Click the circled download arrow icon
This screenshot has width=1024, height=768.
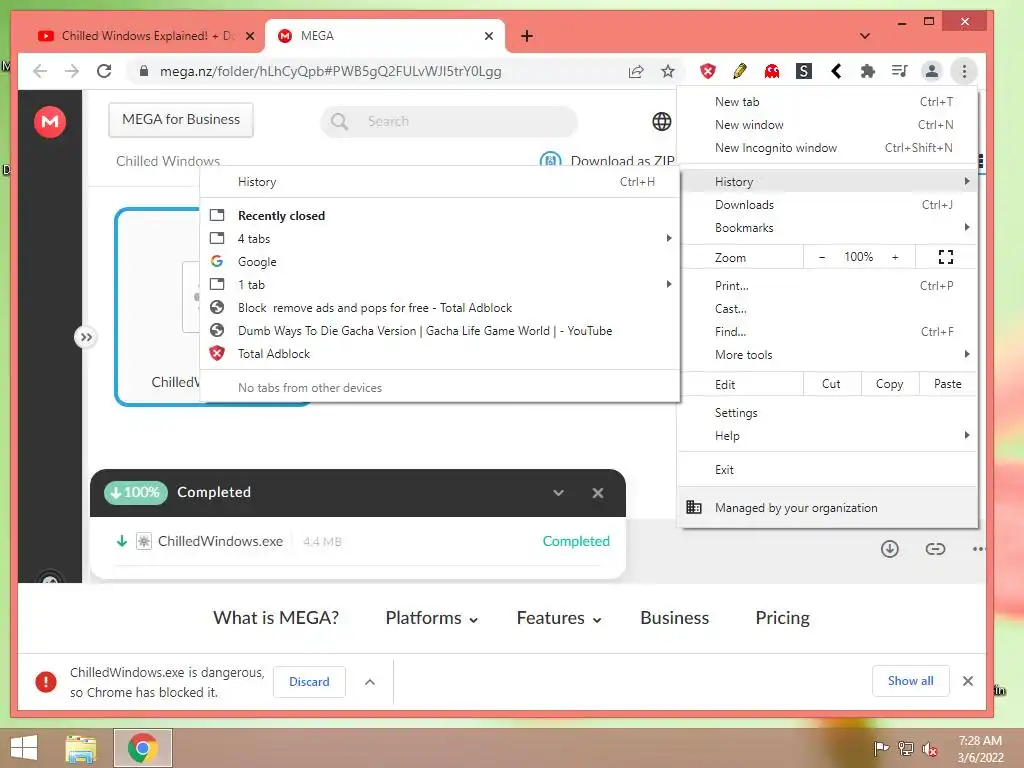(889, 549)
